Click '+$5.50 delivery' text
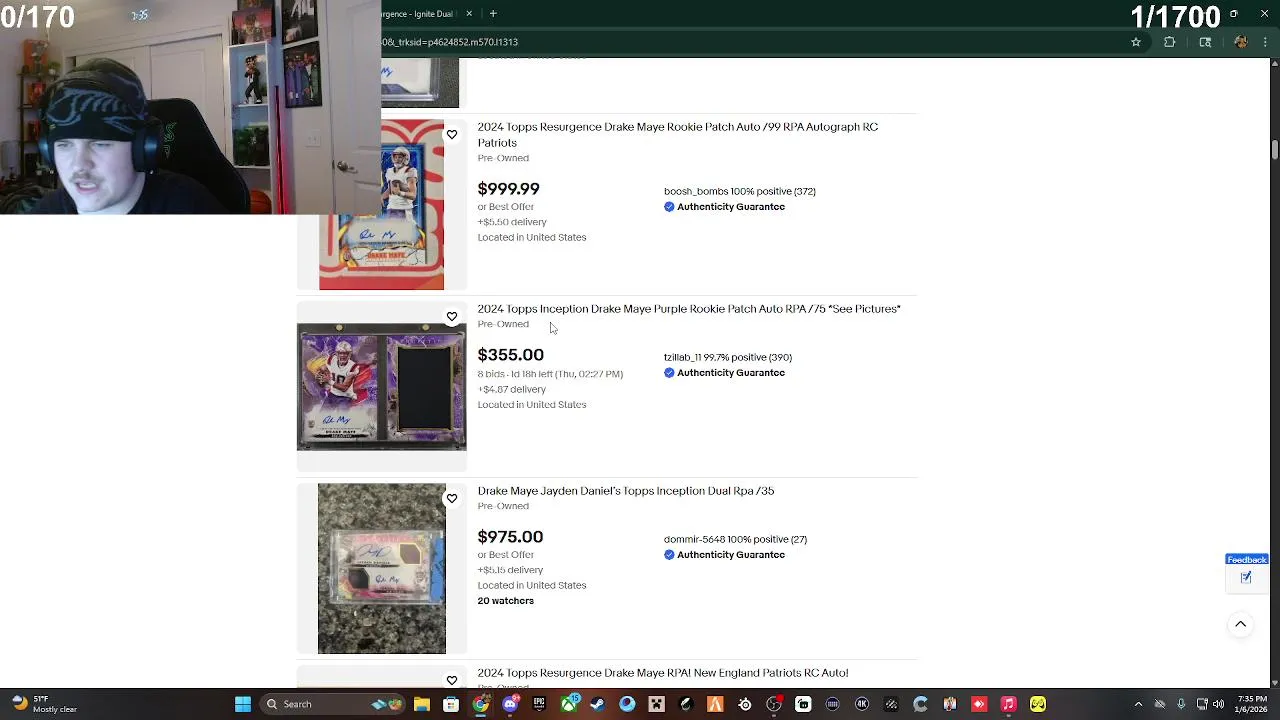The height and width of the screenshot is (720, 1280). (x=512, y=222)
